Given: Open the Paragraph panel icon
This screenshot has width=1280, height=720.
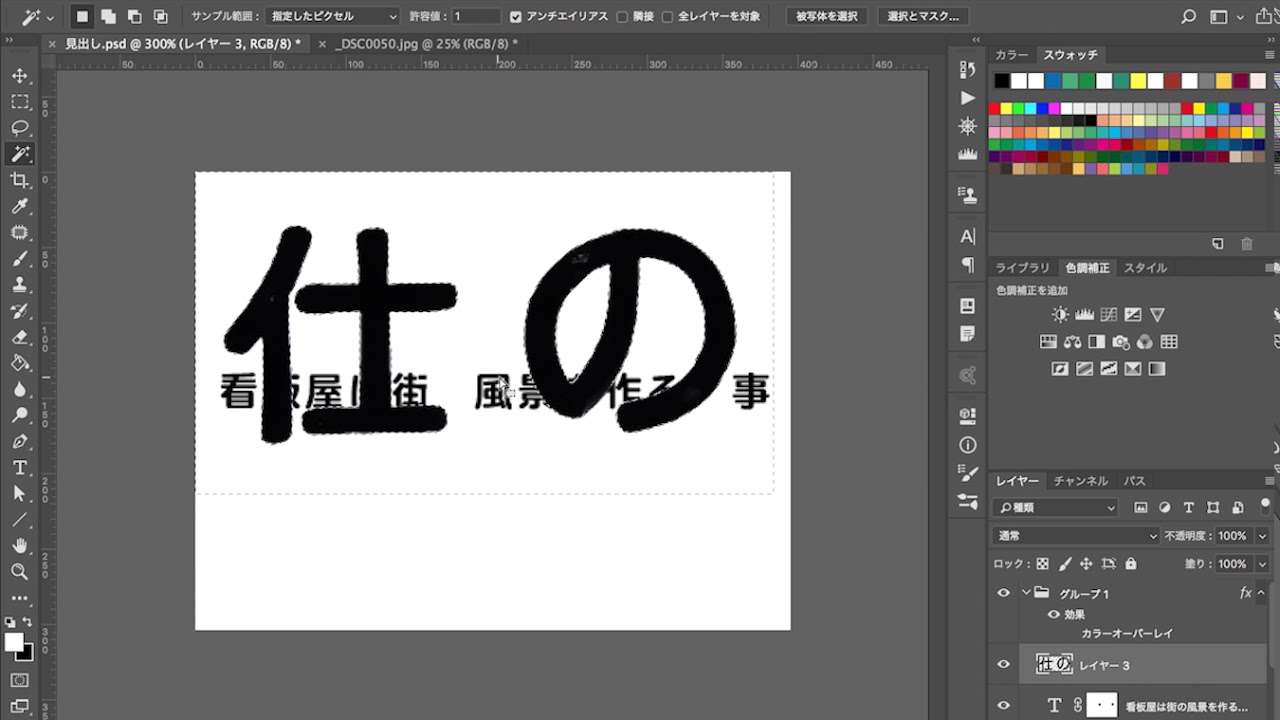Looking at the screenshot, I should point(967,265).
